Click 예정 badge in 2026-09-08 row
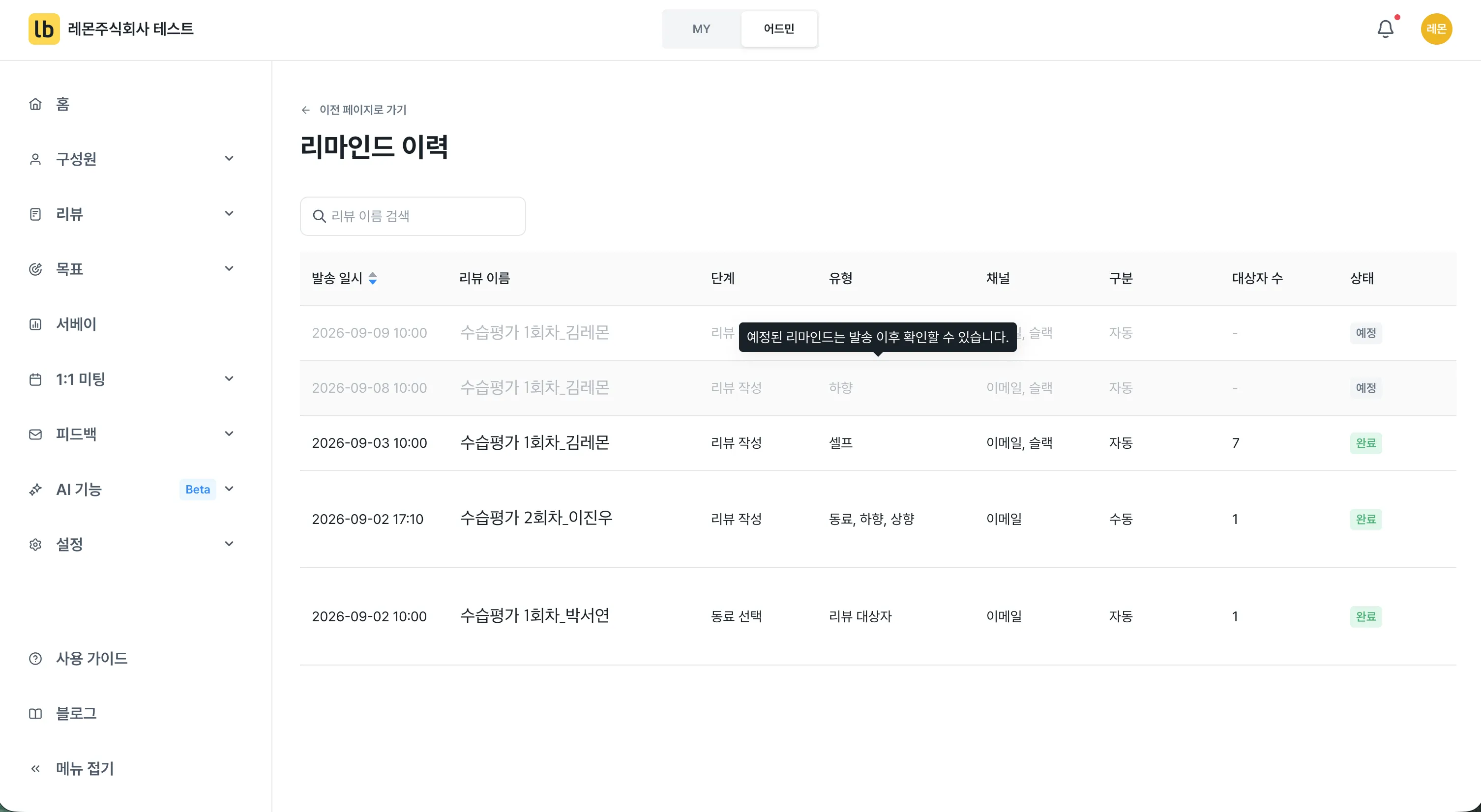 coord(1365,388)
